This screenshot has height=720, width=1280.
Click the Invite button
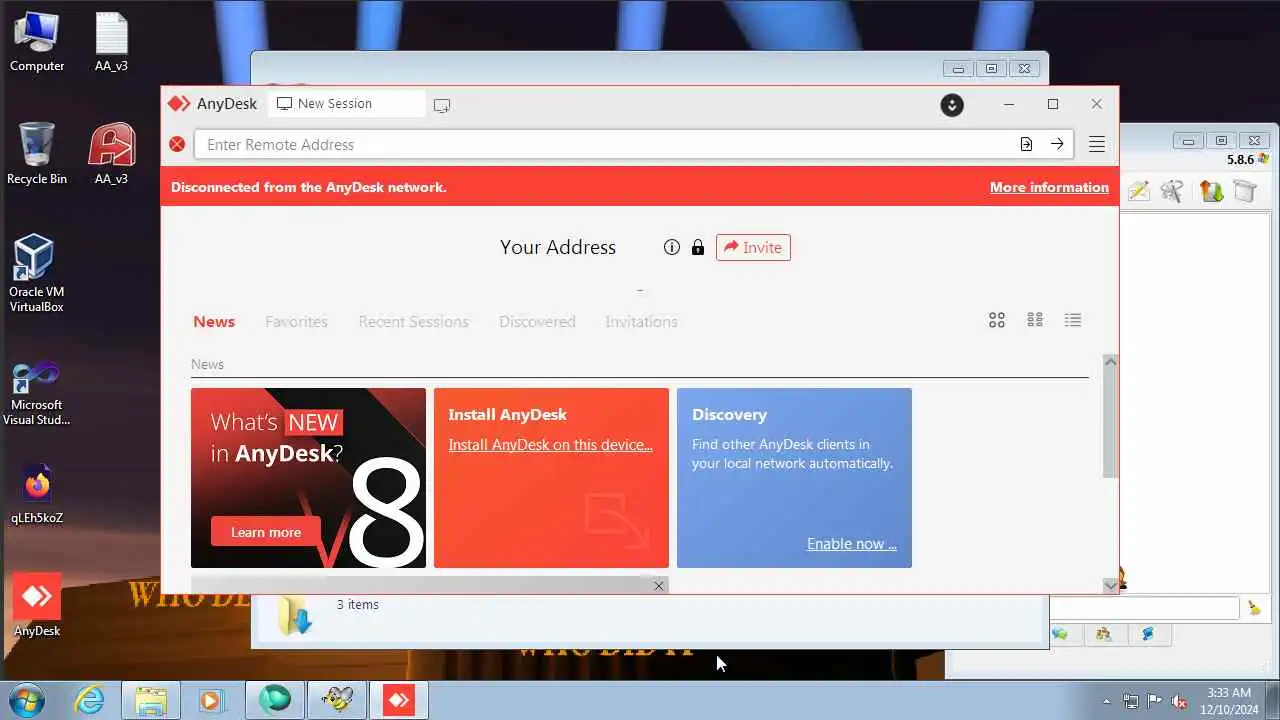pos(753,247)
